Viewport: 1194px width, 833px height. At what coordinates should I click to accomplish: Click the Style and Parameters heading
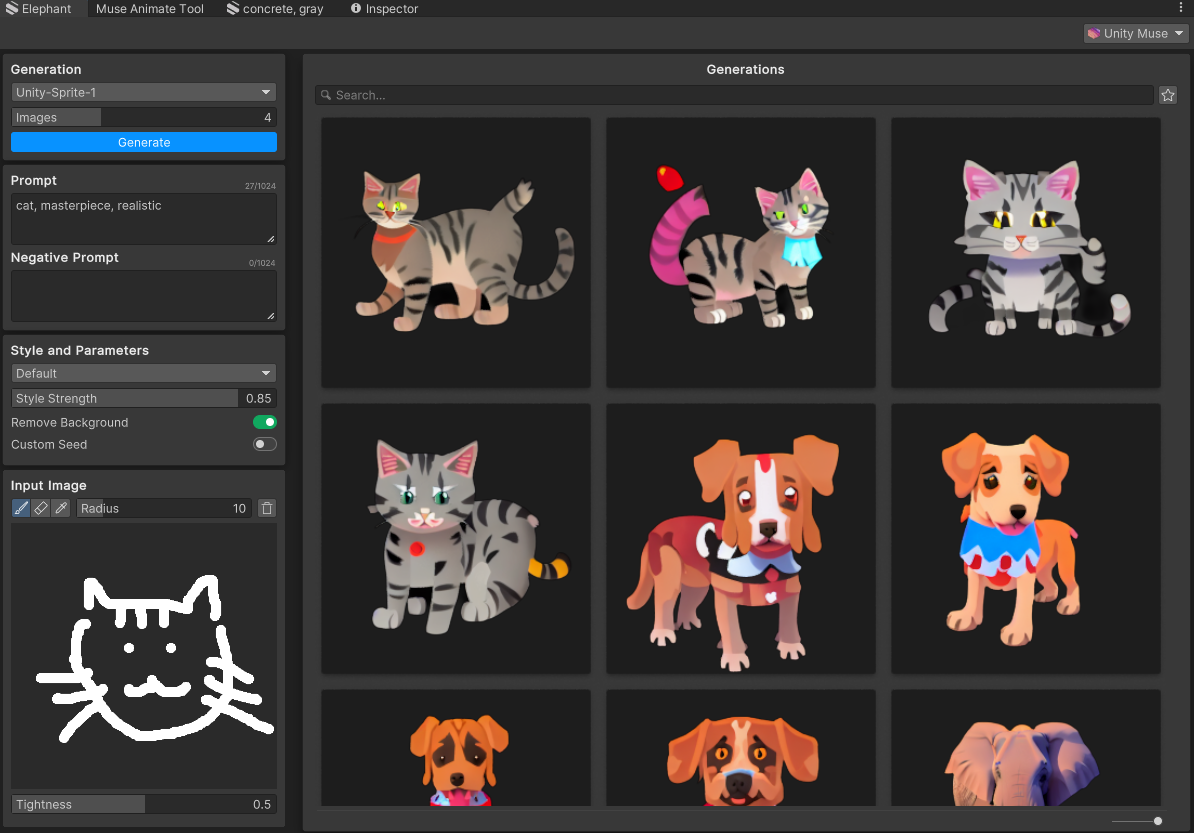tap(80, 350)
